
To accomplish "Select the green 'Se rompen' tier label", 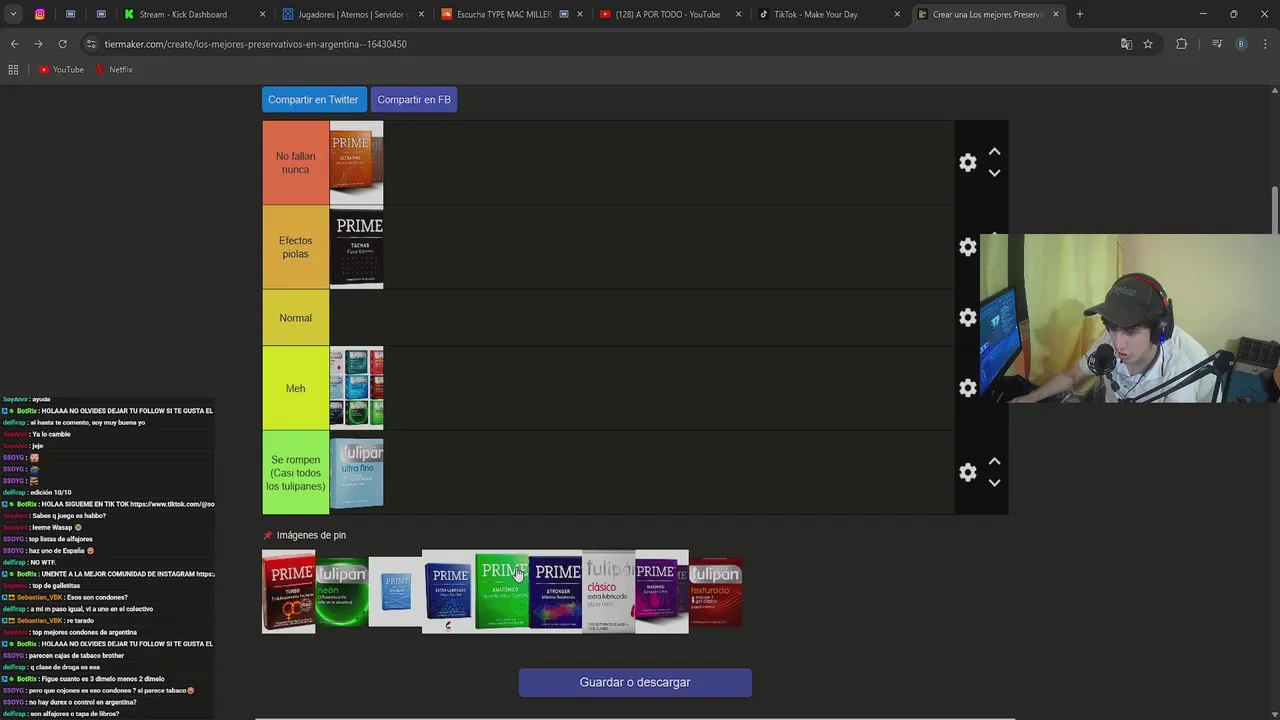I will 295,472.
